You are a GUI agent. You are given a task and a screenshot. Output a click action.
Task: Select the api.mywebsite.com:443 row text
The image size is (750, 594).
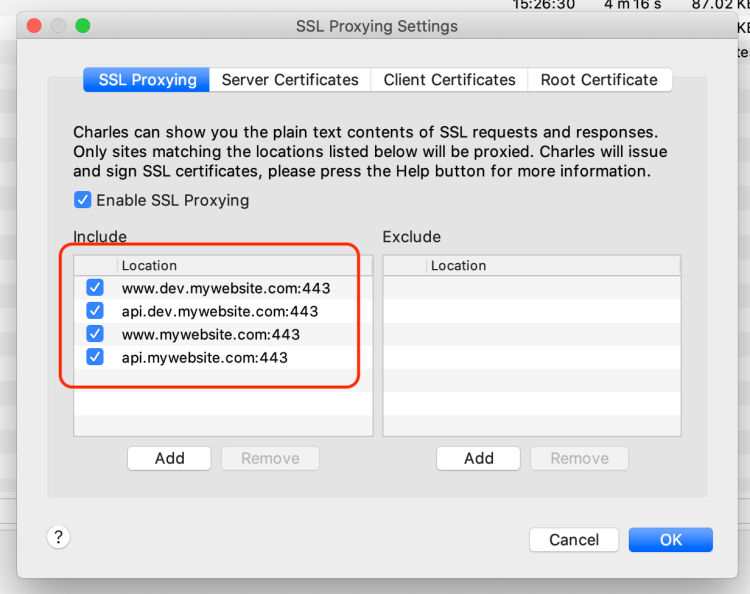[x=205, y=357]
